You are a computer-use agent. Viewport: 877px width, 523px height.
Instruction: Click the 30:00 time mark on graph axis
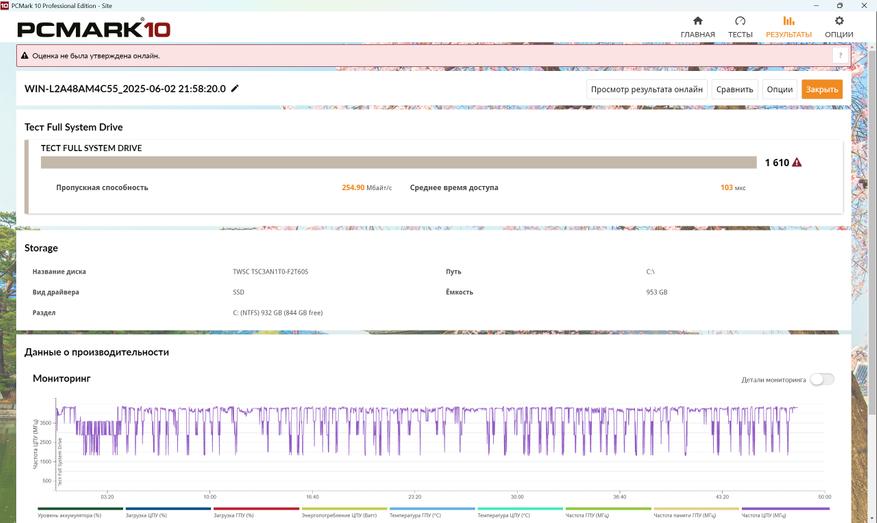point(517,497)
